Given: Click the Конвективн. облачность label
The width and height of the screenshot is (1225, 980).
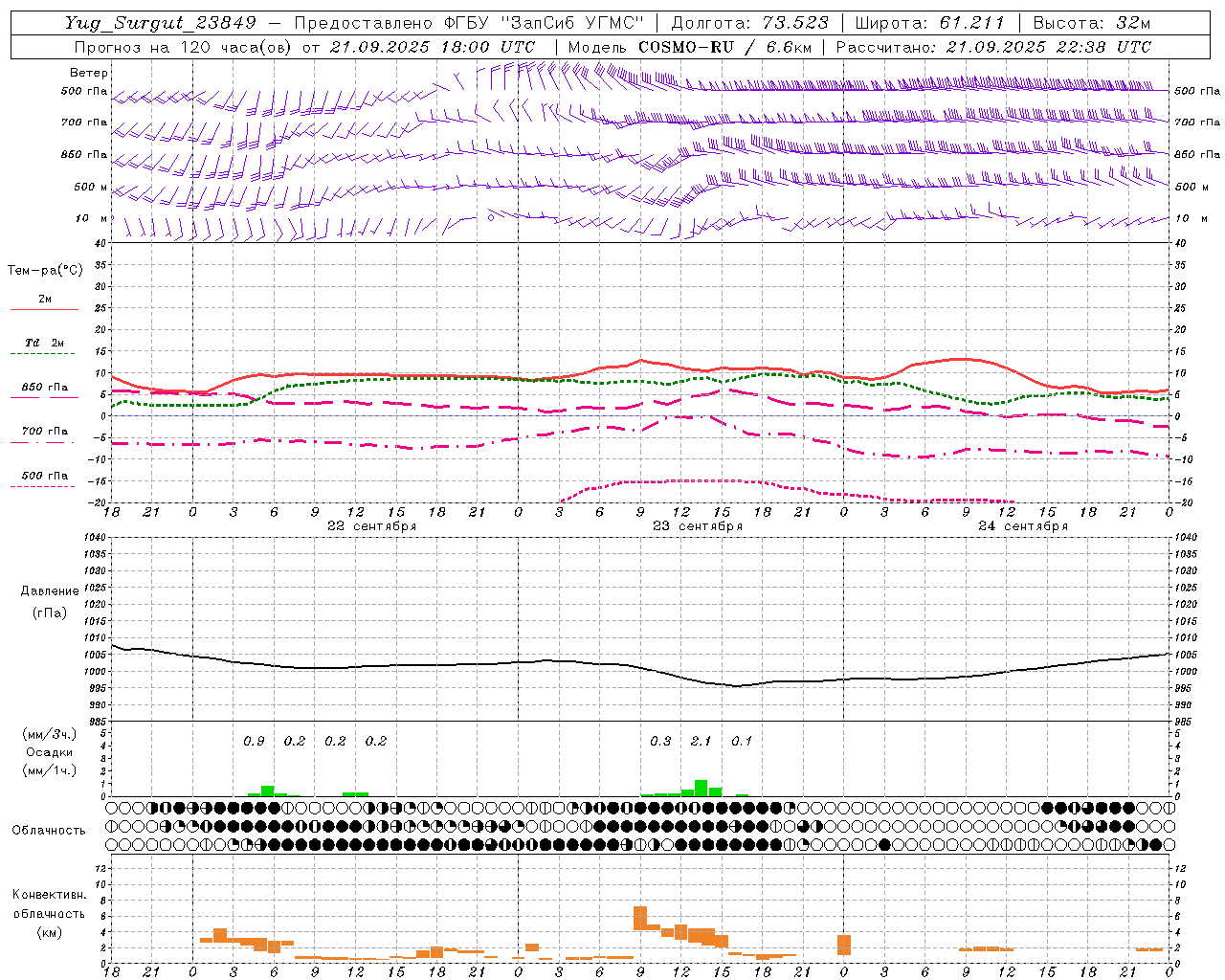Looking at the screenshot, I should tap(49, 904).
